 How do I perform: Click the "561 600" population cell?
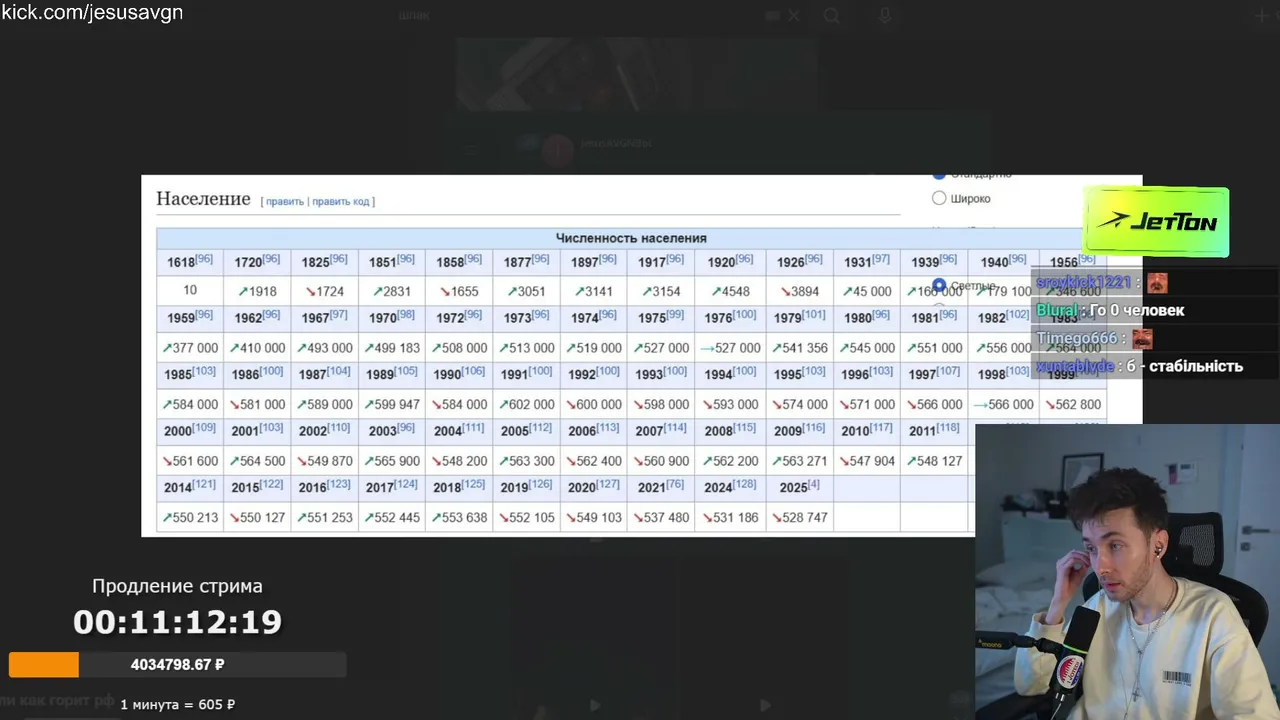pyautogui.click(x=190, y=461)
